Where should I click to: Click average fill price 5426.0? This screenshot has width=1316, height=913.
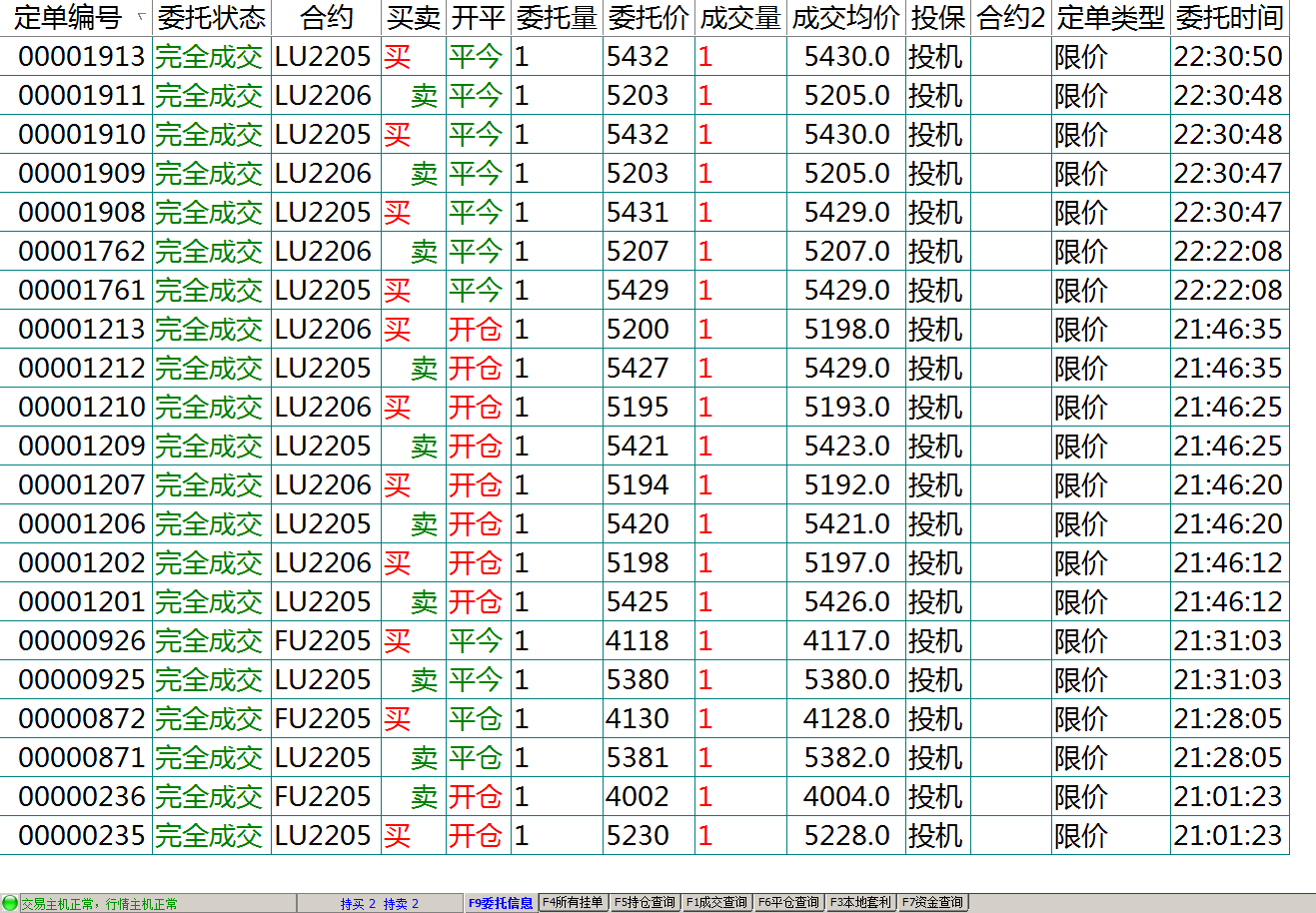coord(846,602)
